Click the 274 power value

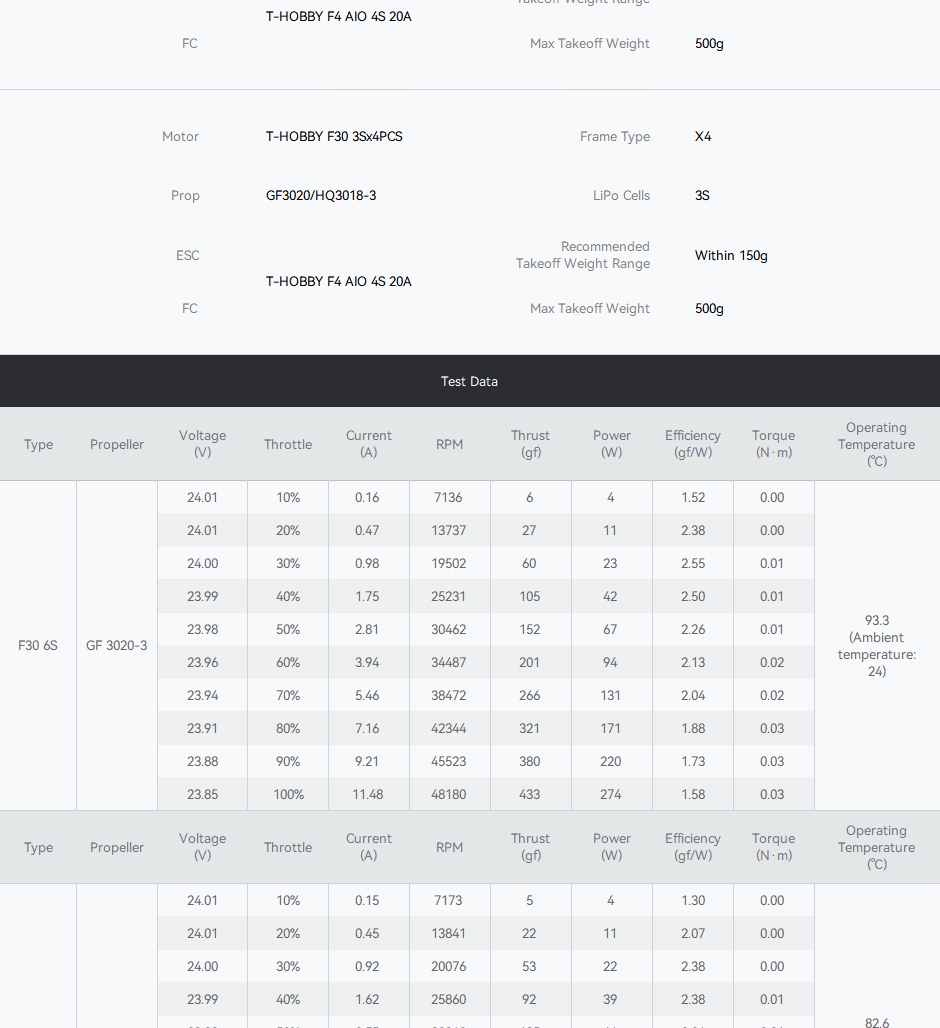(x=610, y=794)
